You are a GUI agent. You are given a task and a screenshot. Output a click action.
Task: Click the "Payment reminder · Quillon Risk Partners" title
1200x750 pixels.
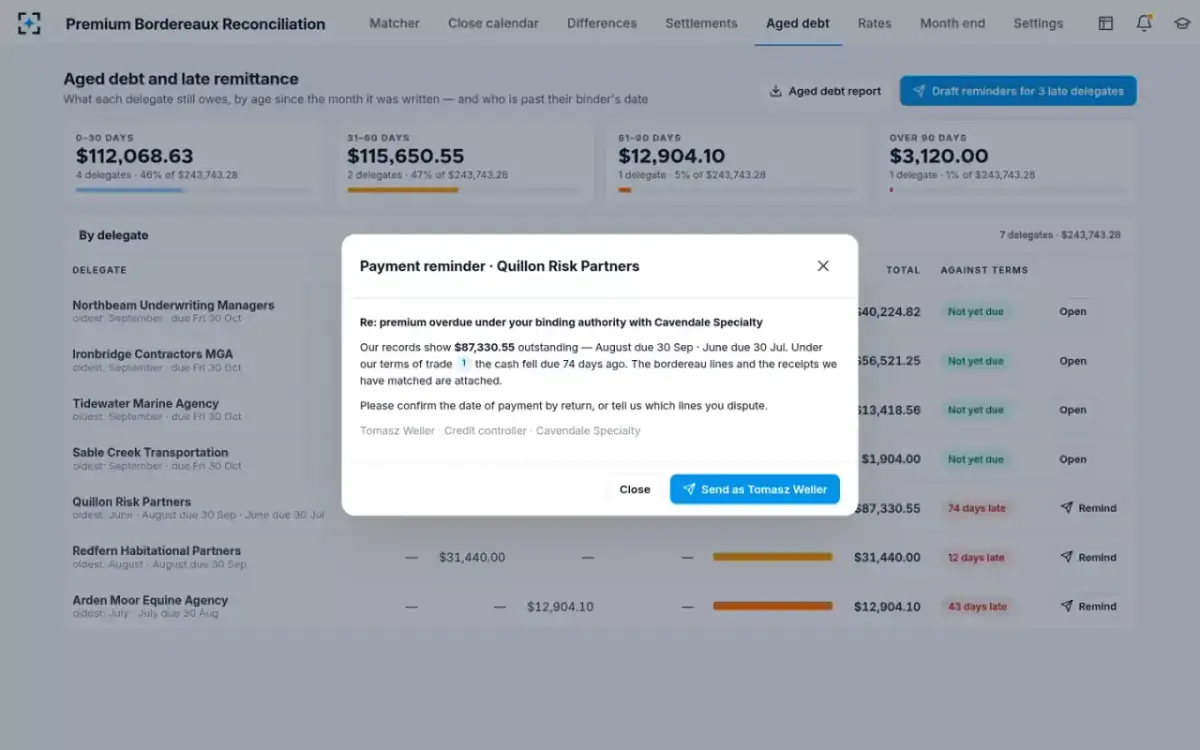pos(499,266)
